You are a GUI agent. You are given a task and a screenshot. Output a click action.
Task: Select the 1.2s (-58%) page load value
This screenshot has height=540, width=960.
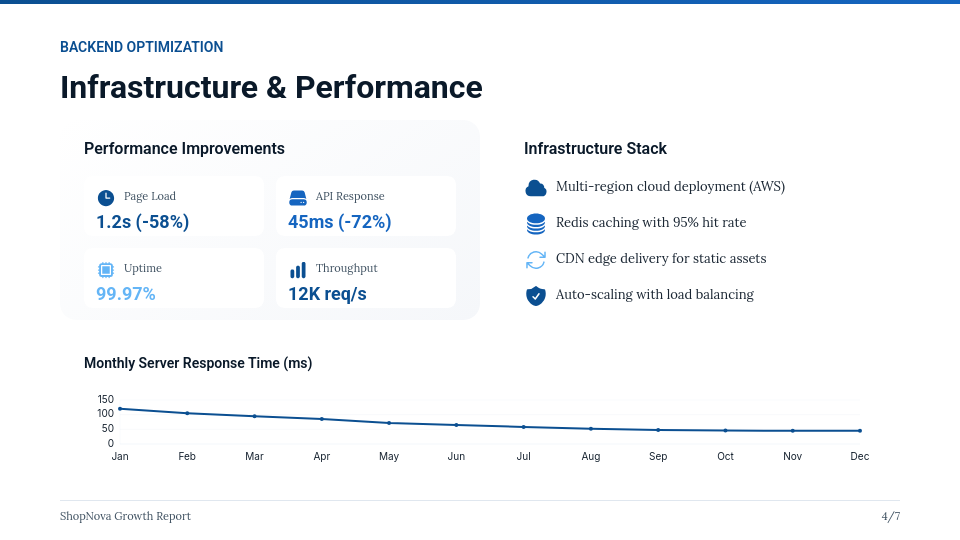pos(142,222)
